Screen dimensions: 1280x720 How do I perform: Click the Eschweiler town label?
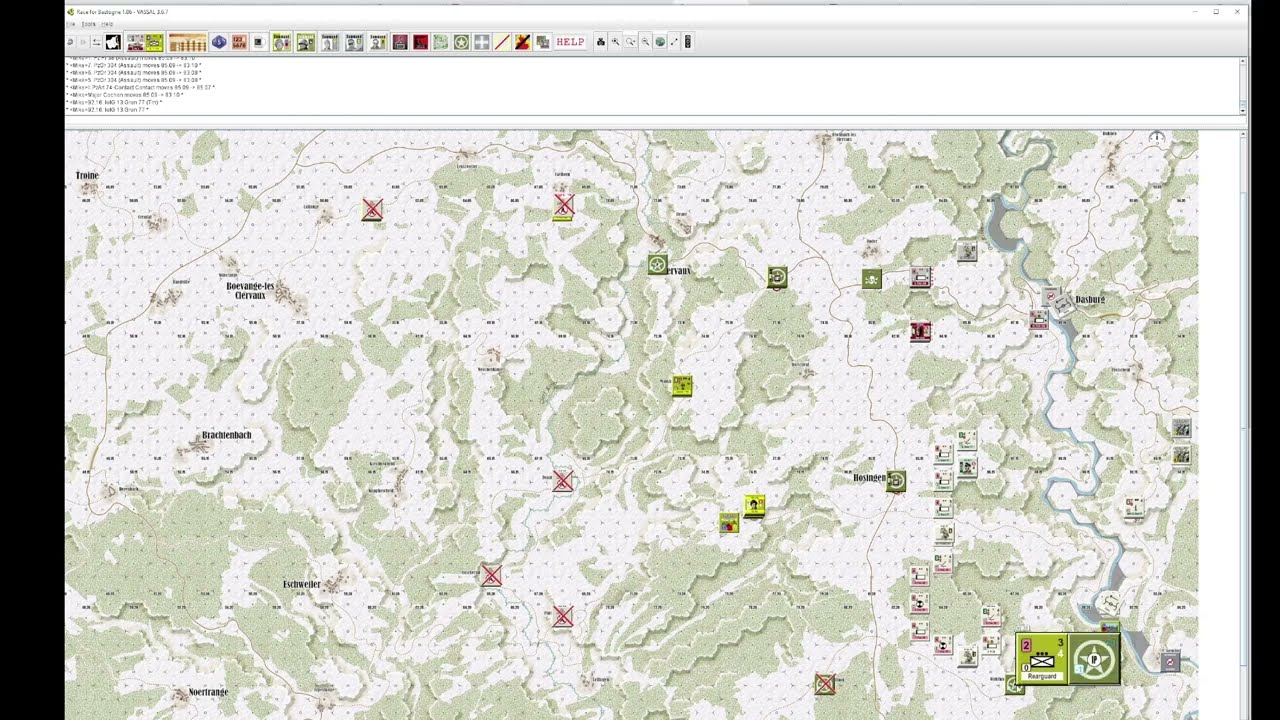[301, 584]
